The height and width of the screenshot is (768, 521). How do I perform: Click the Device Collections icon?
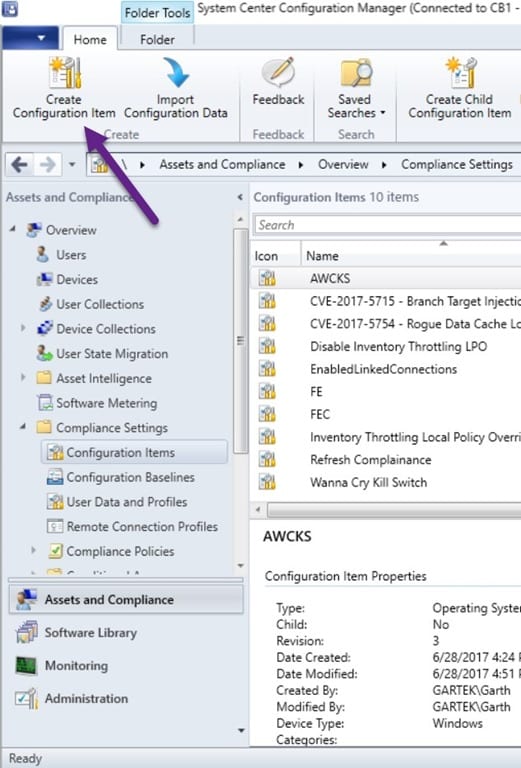[x=45, y=328]
